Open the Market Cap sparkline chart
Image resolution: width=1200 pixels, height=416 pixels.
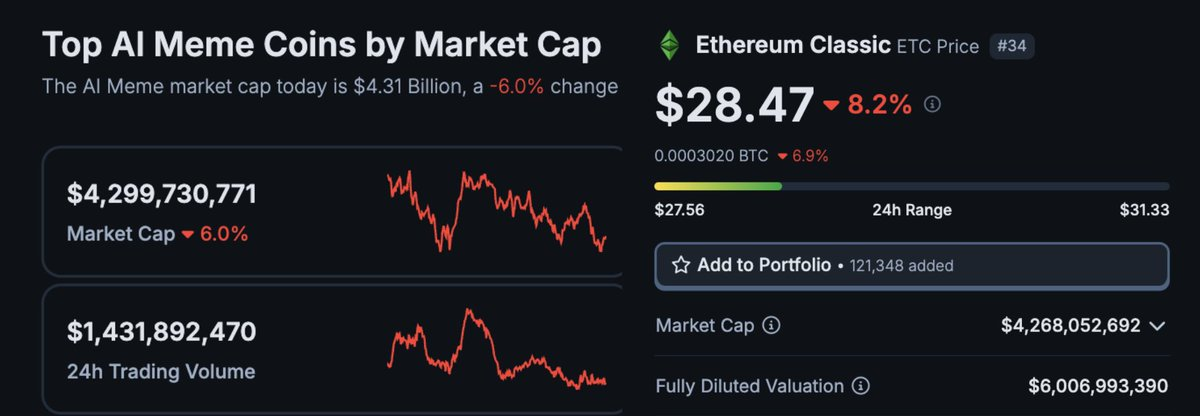(x=497, y=212)
